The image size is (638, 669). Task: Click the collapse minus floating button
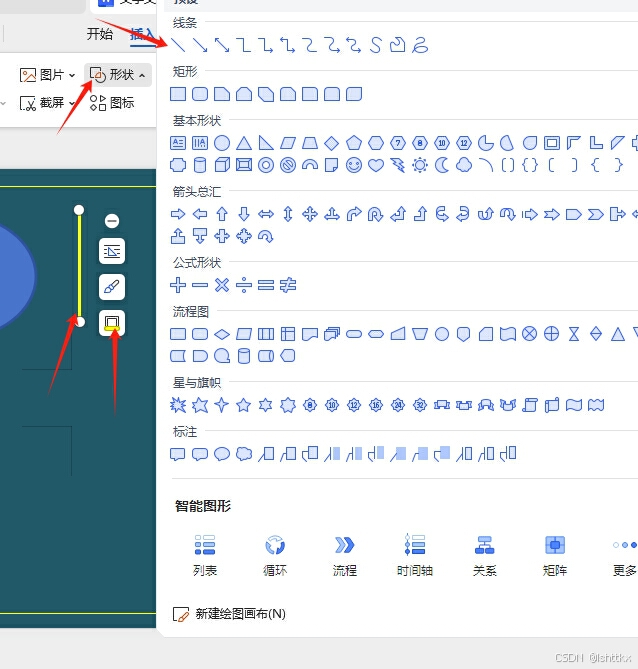pos(112,221)
